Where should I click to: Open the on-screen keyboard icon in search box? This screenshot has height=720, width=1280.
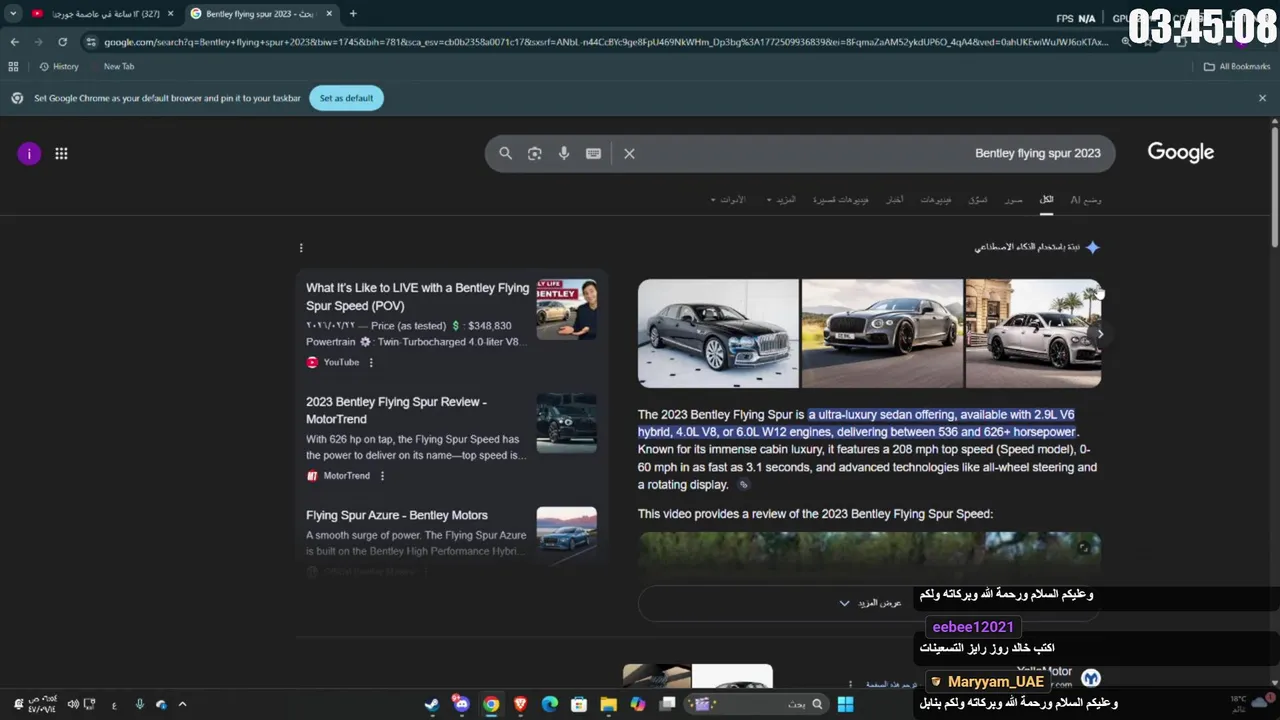593,153
